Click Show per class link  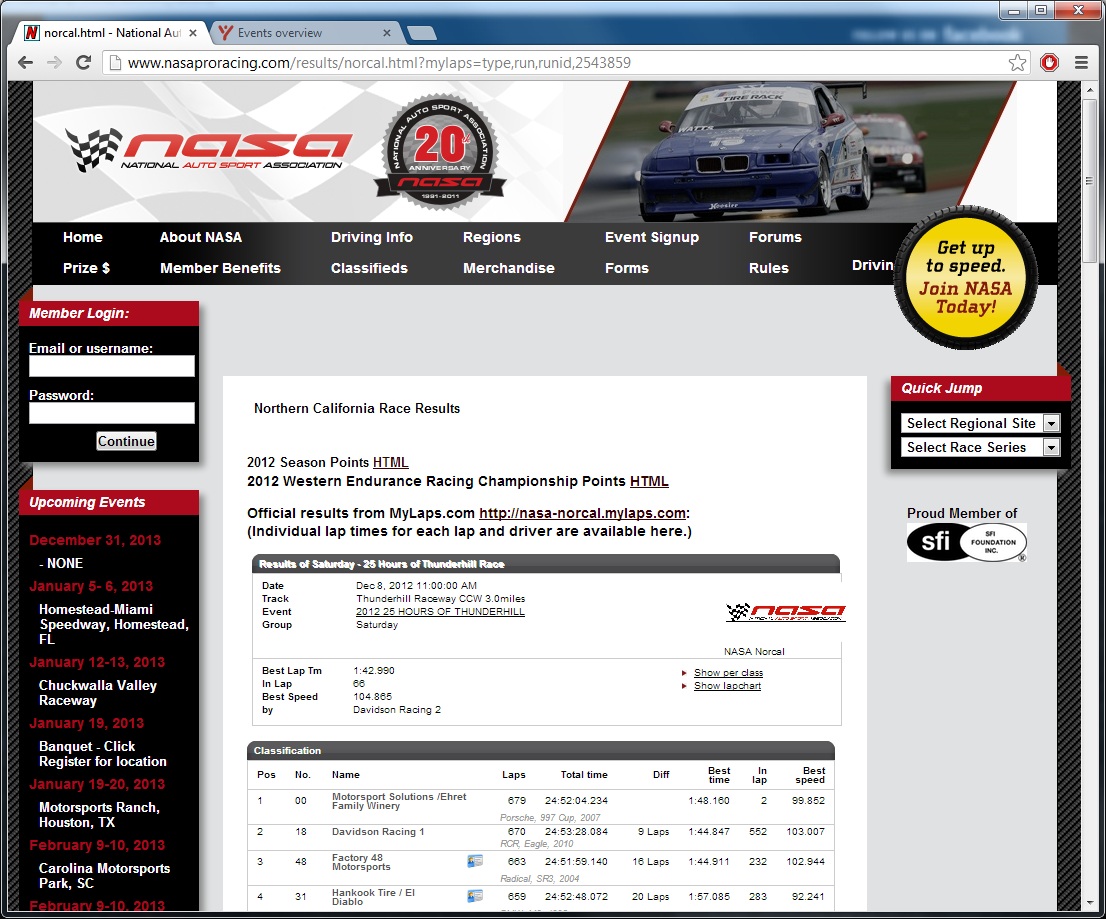[x=728, y=673]
